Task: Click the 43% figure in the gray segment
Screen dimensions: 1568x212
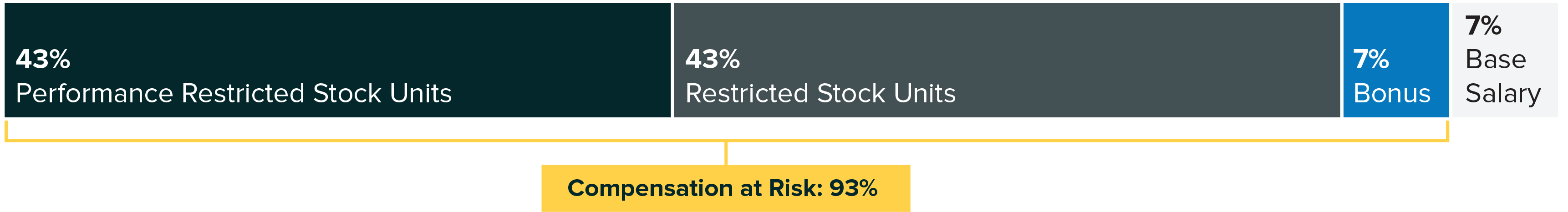Action: click(712, 60)
